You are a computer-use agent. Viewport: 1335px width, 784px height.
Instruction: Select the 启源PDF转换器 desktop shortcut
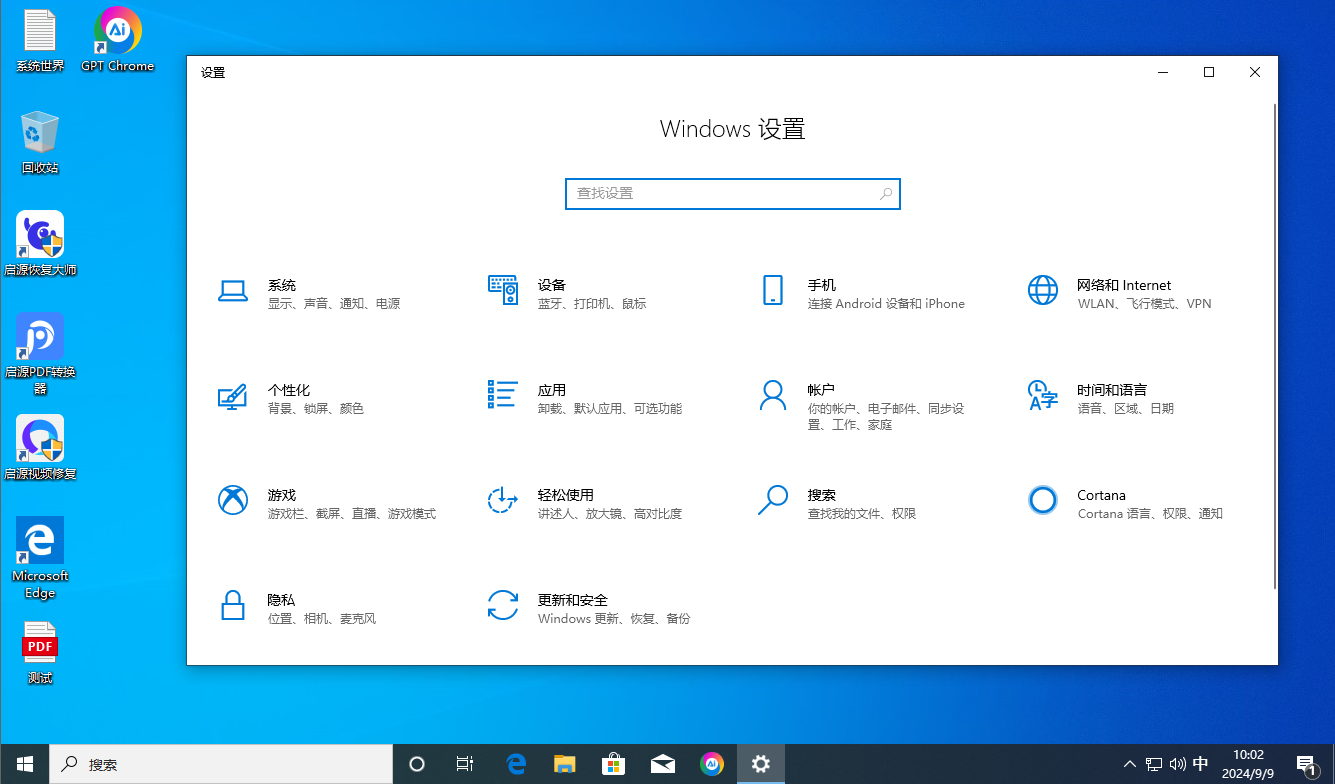pyautogui.click(x=40, y=354)
